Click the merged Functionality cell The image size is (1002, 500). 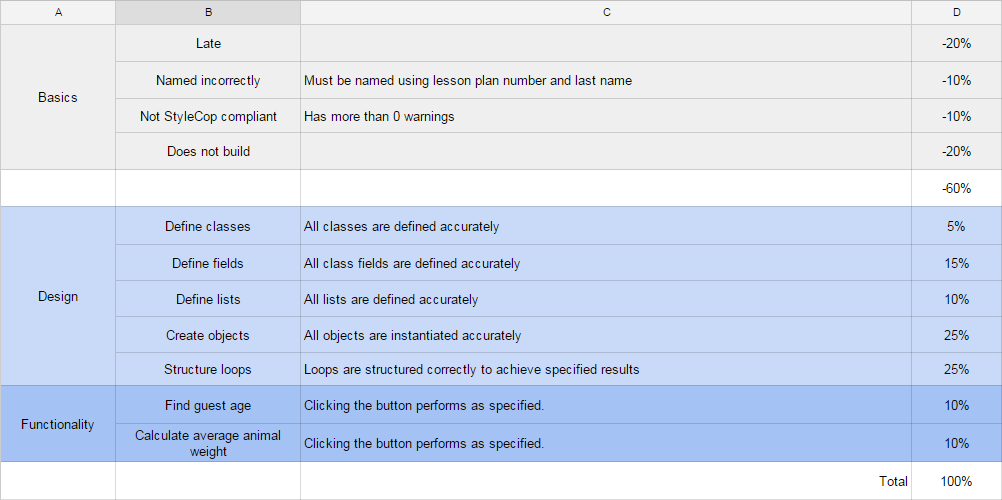coord(57,424)
